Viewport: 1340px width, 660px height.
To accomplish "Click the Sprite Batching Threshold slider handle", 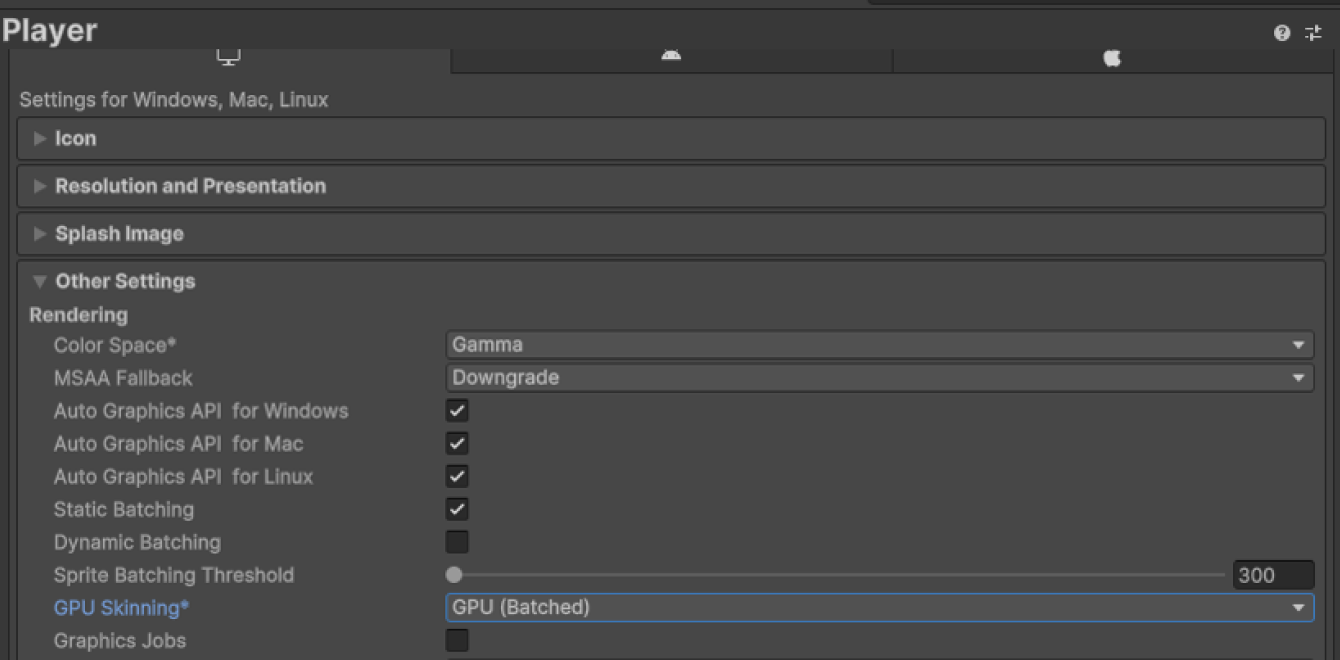I will coord(454,575).
